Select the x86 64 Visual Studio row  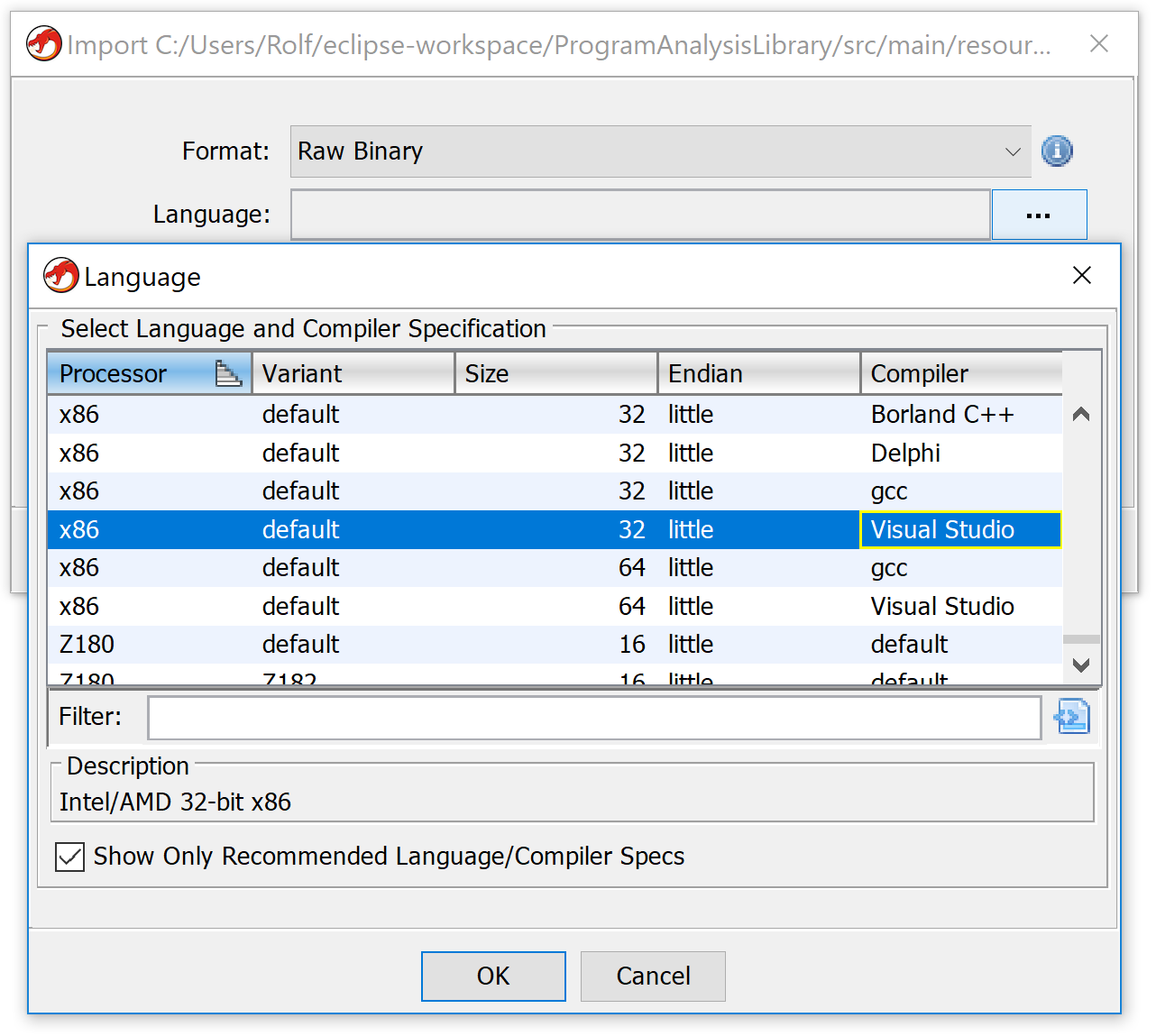(x=555, y=607)
